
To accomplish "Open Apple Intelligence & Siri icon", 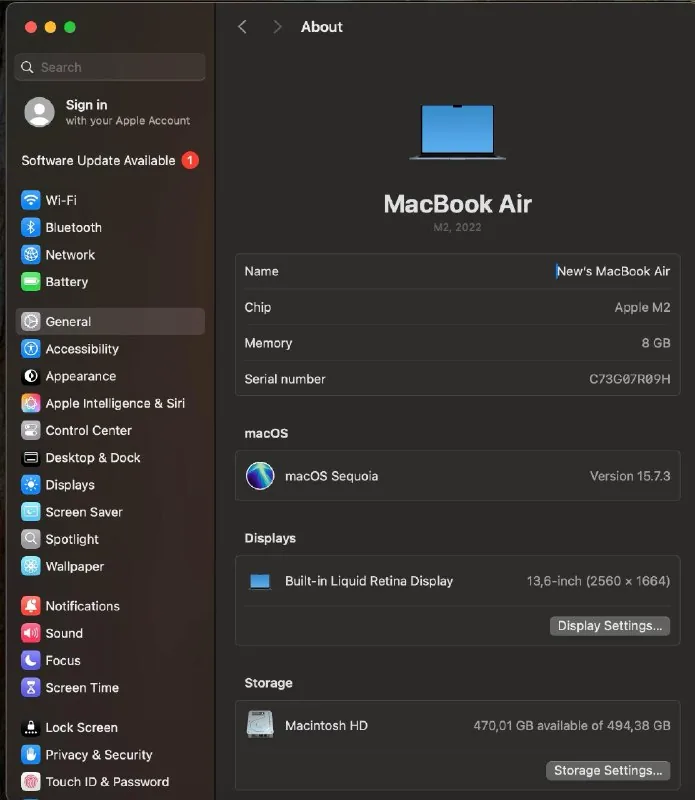I will point(31,403).
